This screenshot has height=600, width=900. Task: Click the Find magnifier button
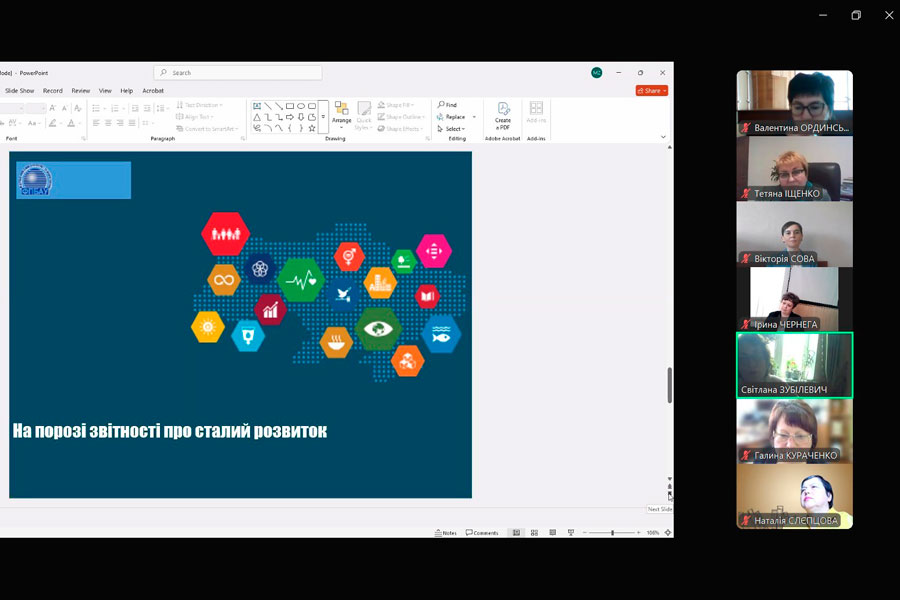click(x=447, y=104)
